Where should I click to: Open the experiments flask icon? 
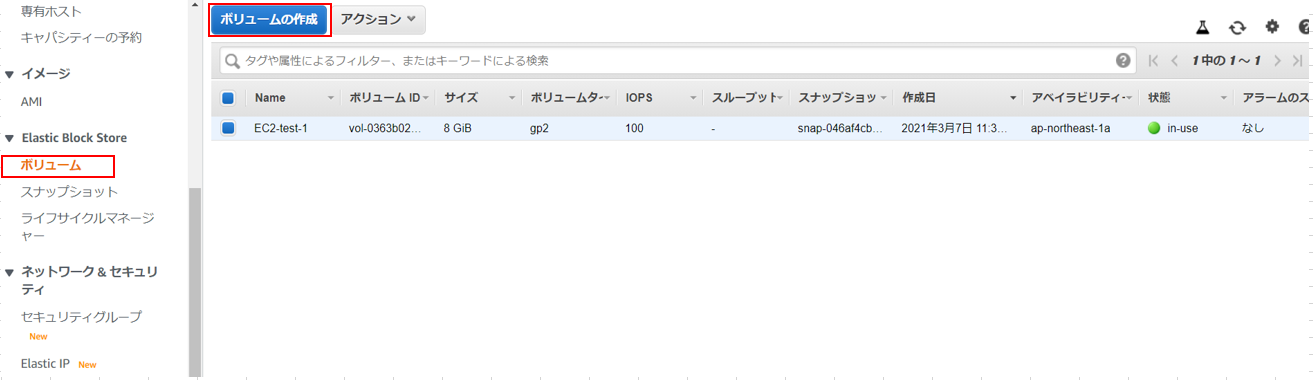point(1203,28)
